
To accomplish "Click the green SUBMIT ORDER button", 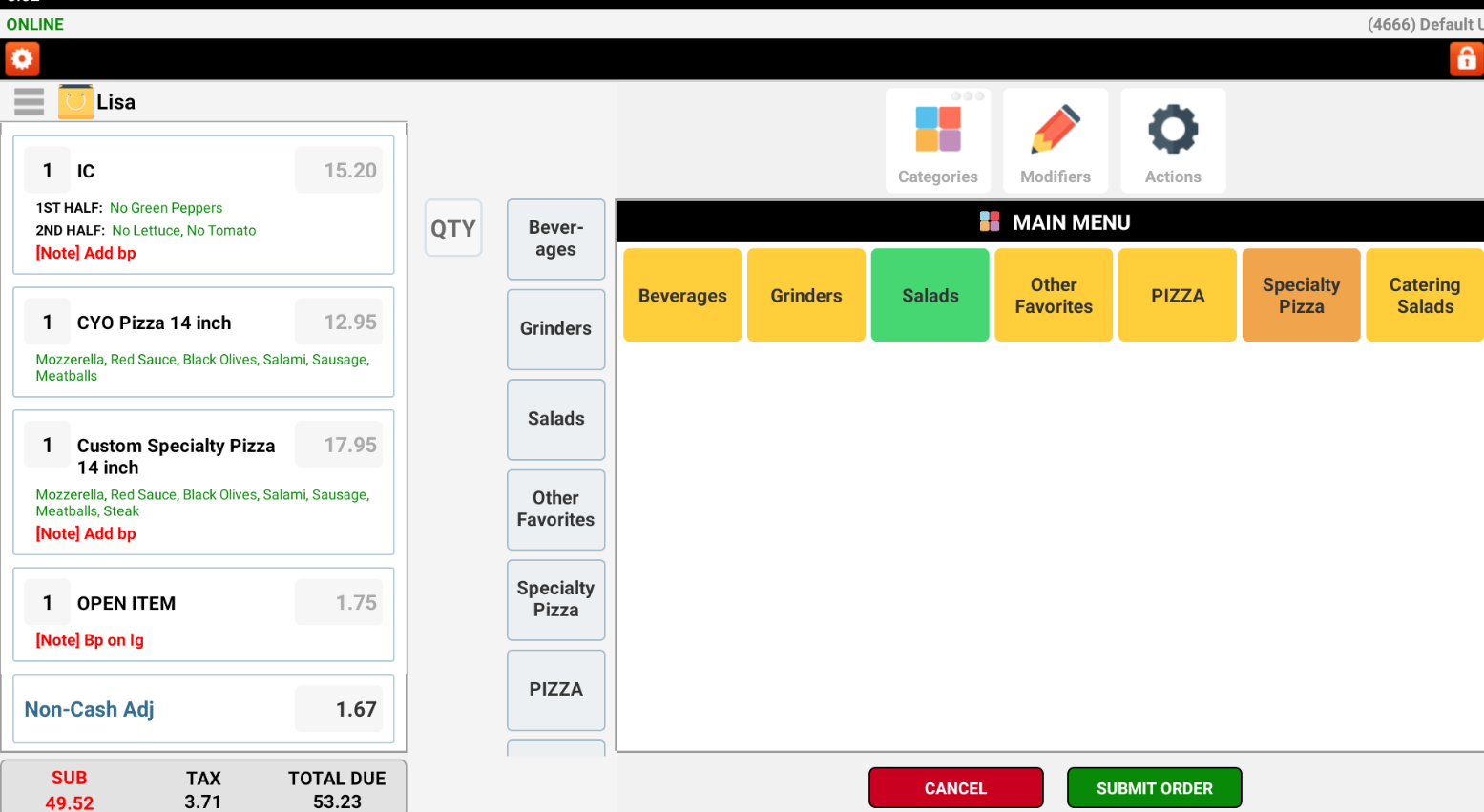I will [x=1154, y=788].
